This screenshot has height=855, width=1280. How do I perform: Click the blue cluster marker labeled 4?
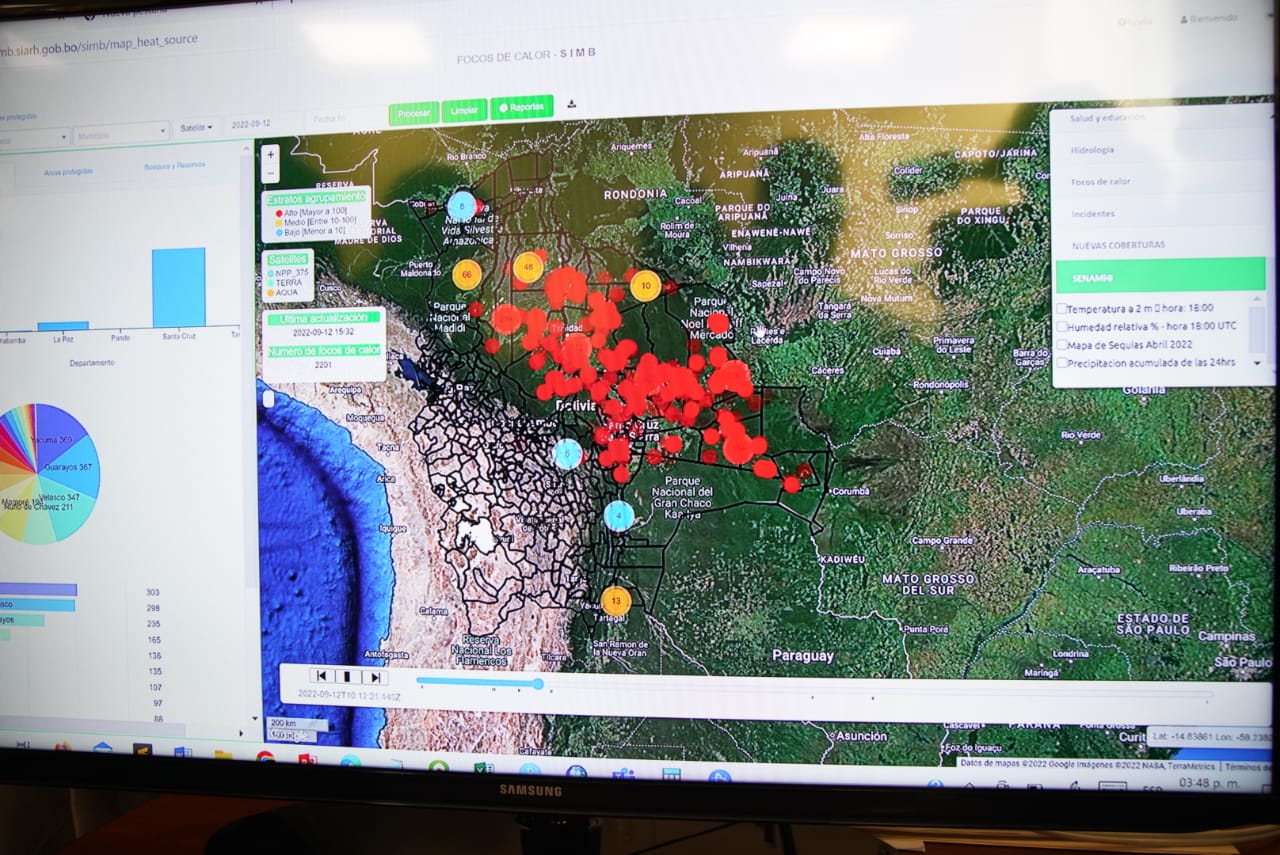pos(619,516)
